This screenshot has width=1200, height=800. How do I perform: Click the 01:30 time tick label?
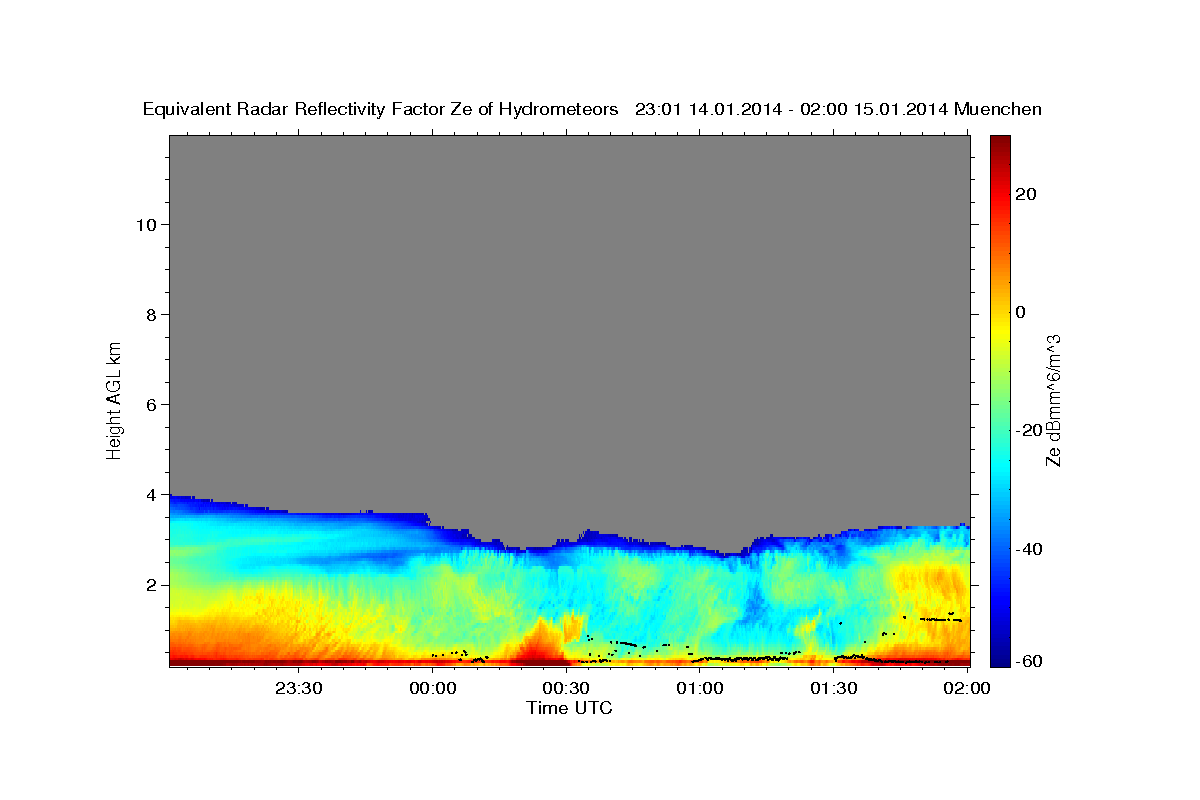click(x=833, y=688)
